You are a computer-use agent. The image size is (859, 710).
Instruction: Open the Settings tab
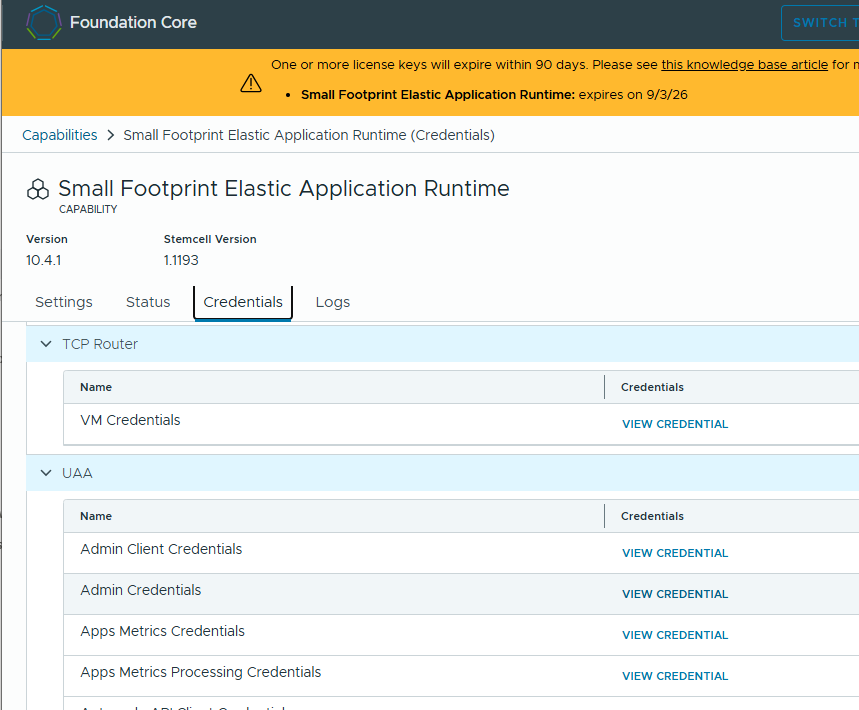point(64,302)
